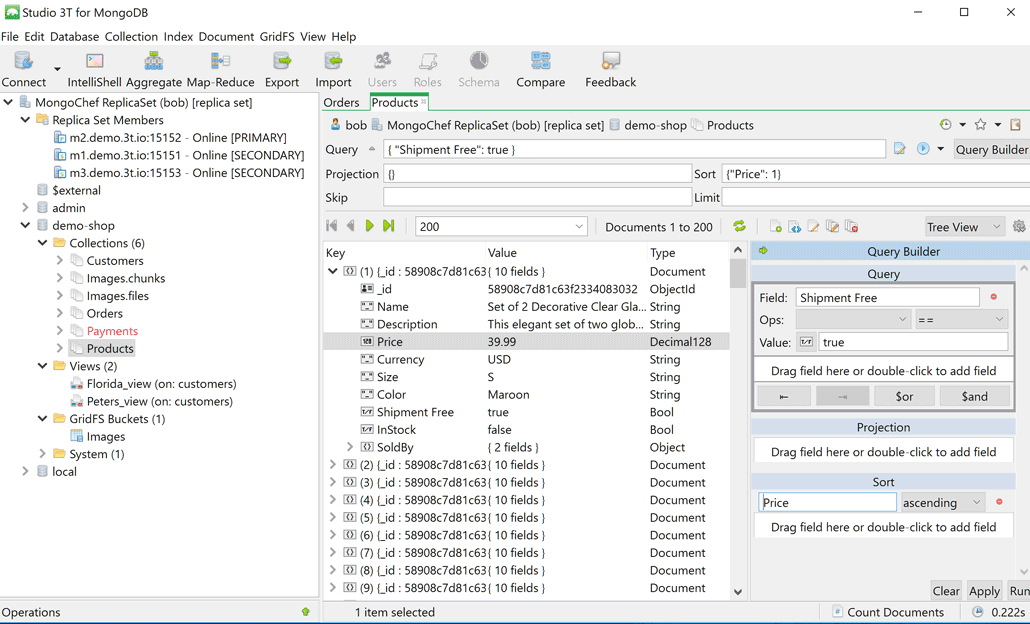Collapse document (1) in results
Viewport: 1030px width, 624px height.
[332, 271]
